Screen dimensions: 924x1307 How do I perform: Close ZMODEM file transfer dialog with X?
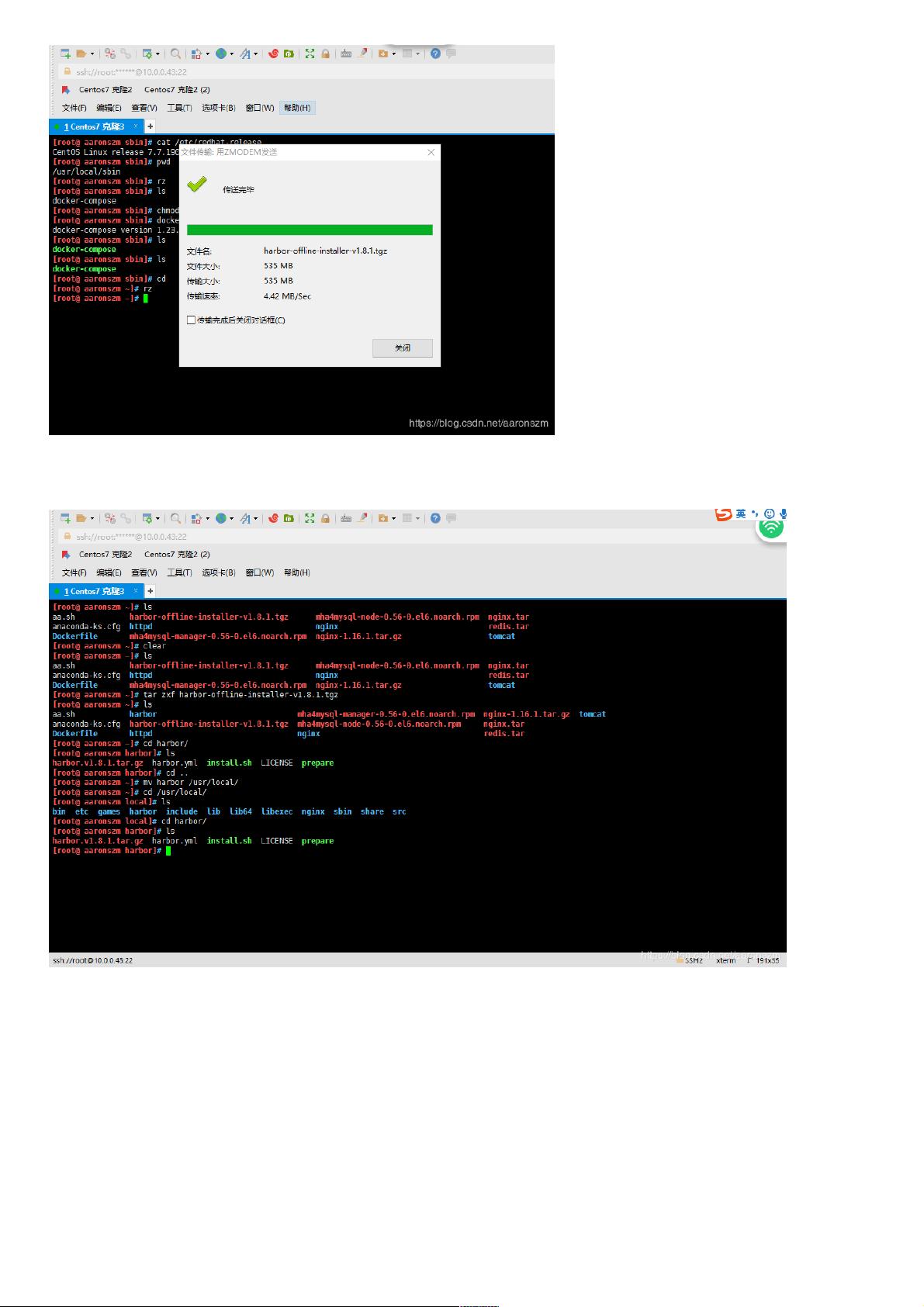[x=431, y=153]
